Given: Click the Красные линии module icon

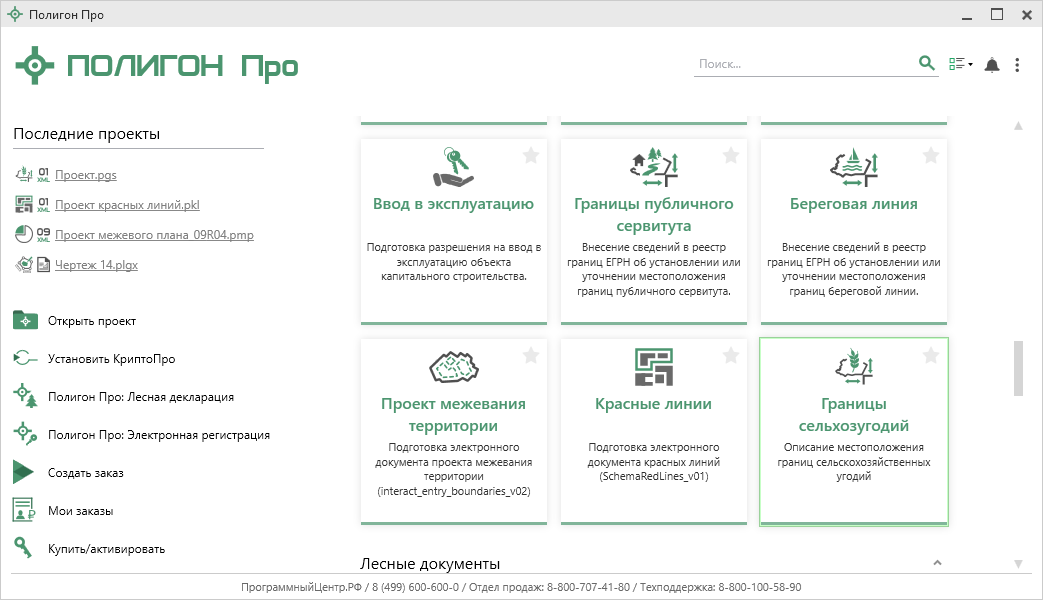Looking at the screenshot, I should click(x=654, y=367).
